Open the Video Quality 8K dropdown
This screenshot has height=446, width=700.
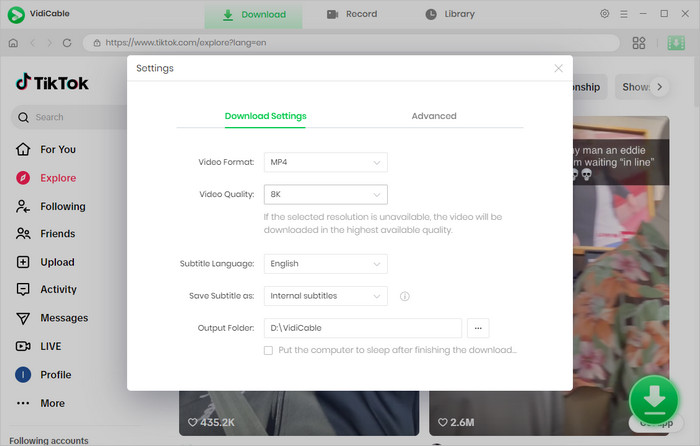coord(325,195)
